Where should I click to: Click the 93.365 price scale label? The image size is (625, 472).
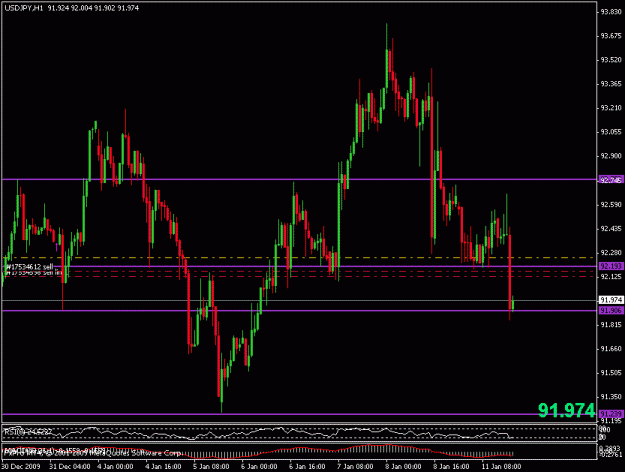point(611,84)
